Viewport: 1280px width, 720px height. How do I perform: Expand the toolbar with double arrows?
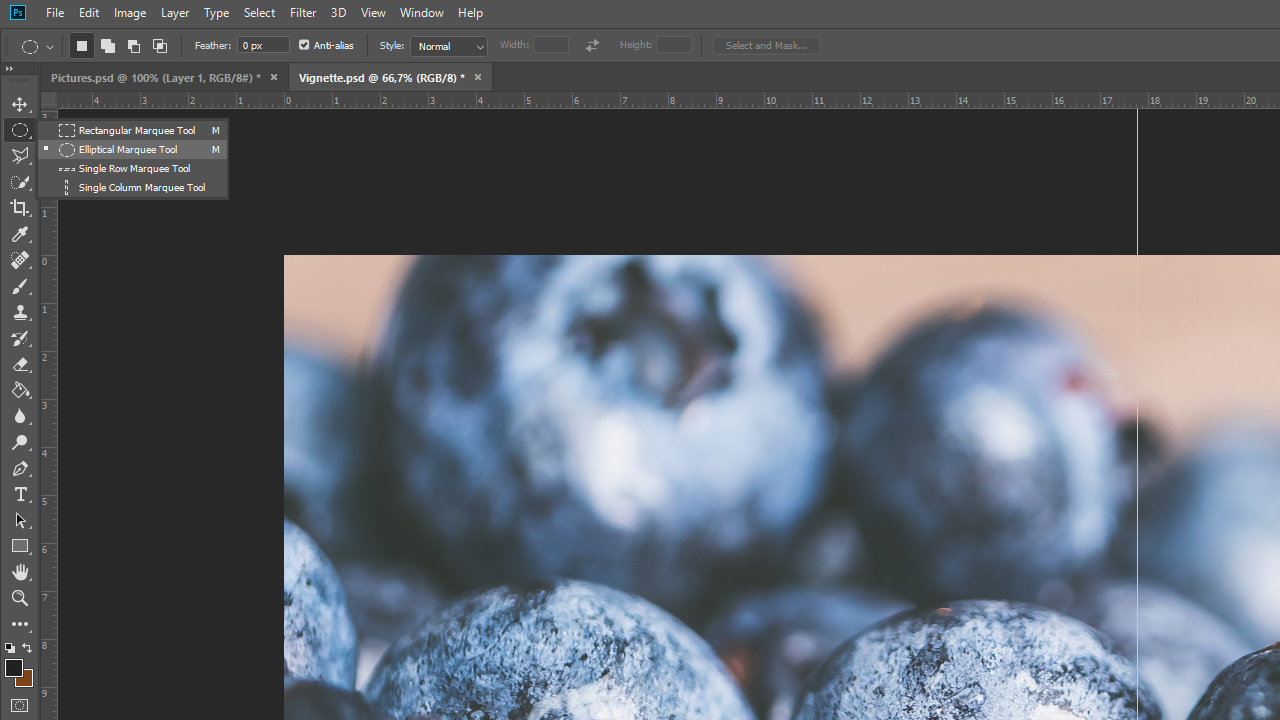[9, 69]
